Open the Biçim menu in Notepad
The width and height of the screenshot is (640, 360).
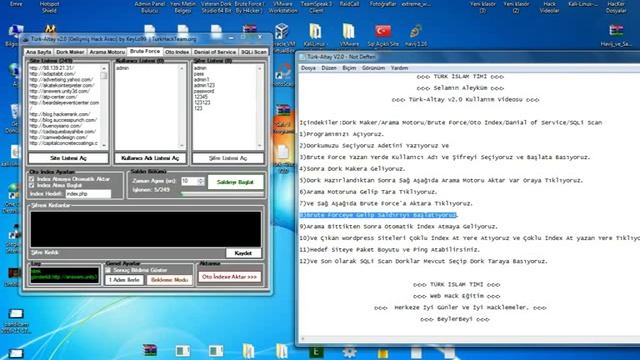click(349, 68)
